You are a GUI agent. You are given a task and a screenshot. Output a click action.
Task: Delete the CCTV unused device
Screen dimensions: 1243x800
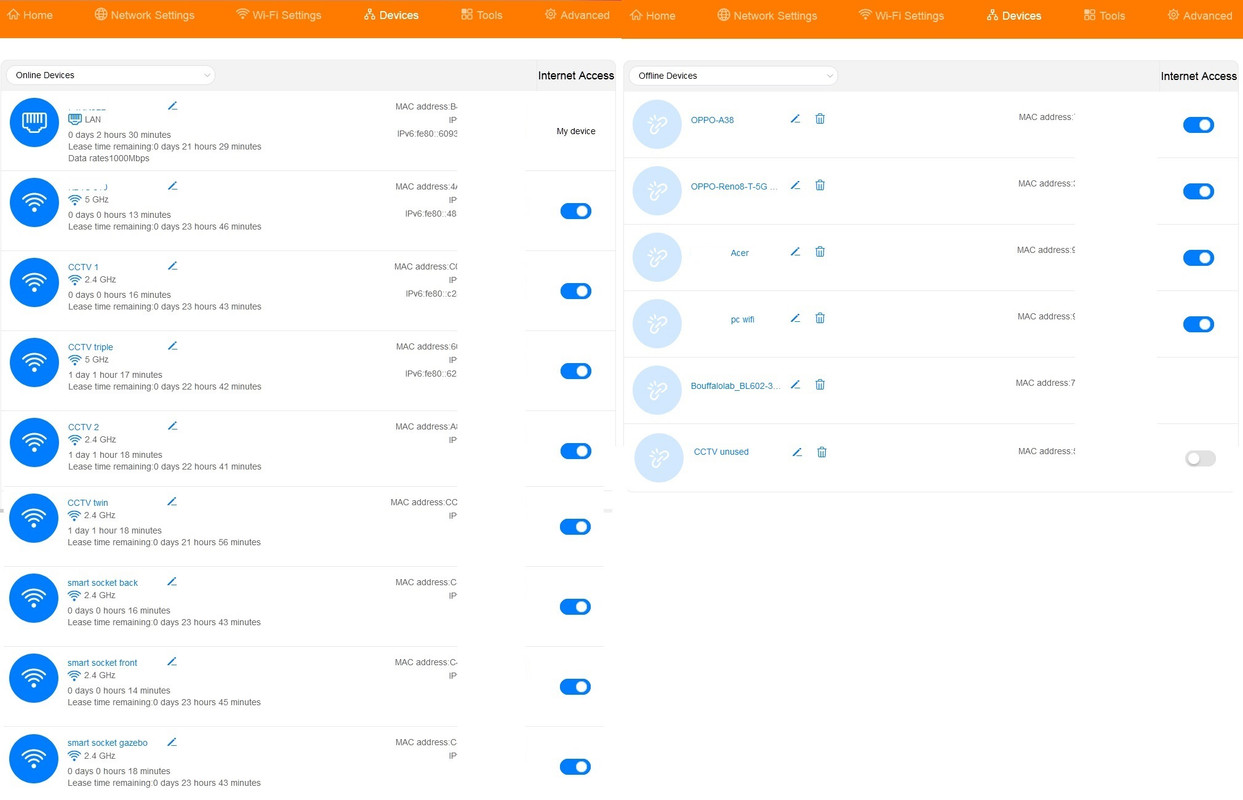822,452
